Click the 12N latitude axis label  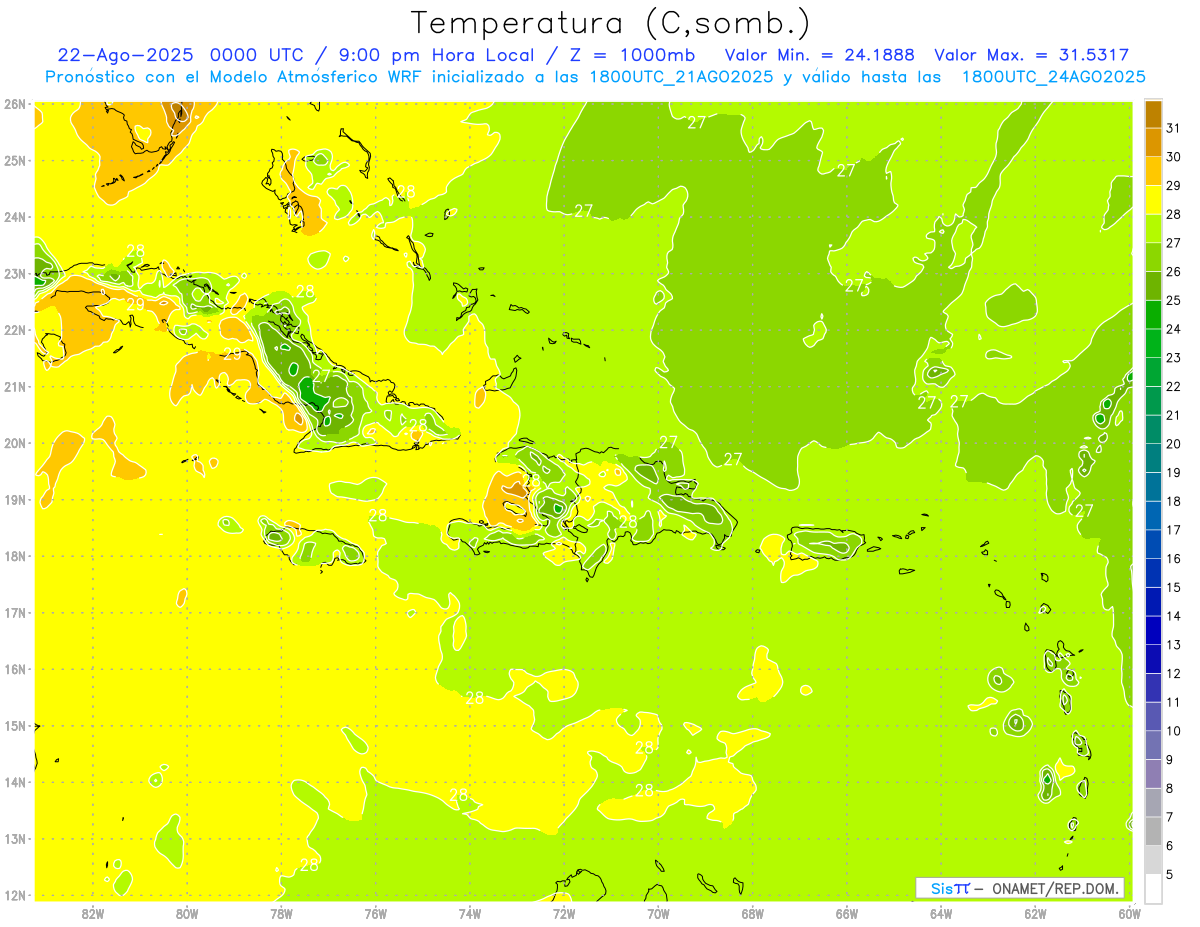pyautogui.click(x=15, y=895)
